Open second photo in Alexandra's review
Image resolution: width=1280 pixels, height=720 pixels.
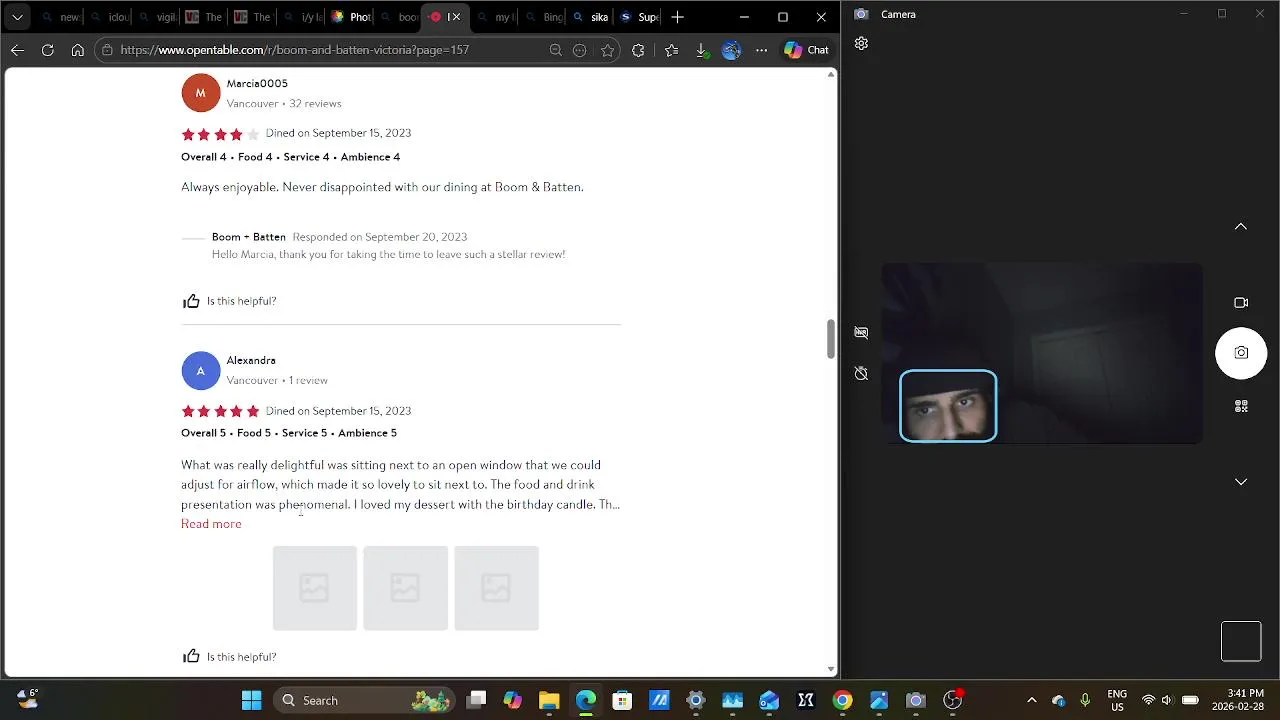(405, 588)
